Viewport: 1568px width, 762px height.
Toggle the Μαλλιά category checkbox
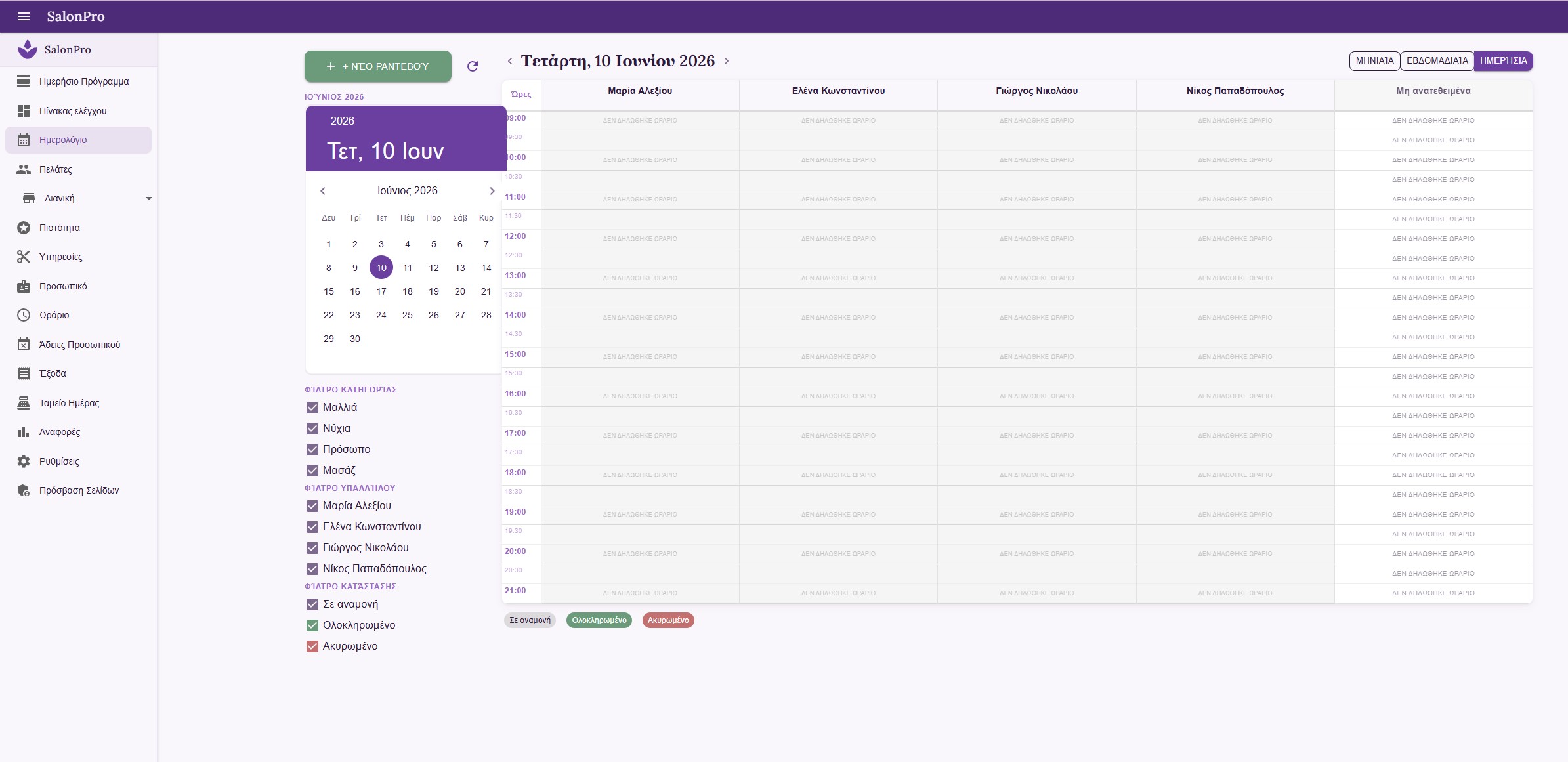point(312,408)
